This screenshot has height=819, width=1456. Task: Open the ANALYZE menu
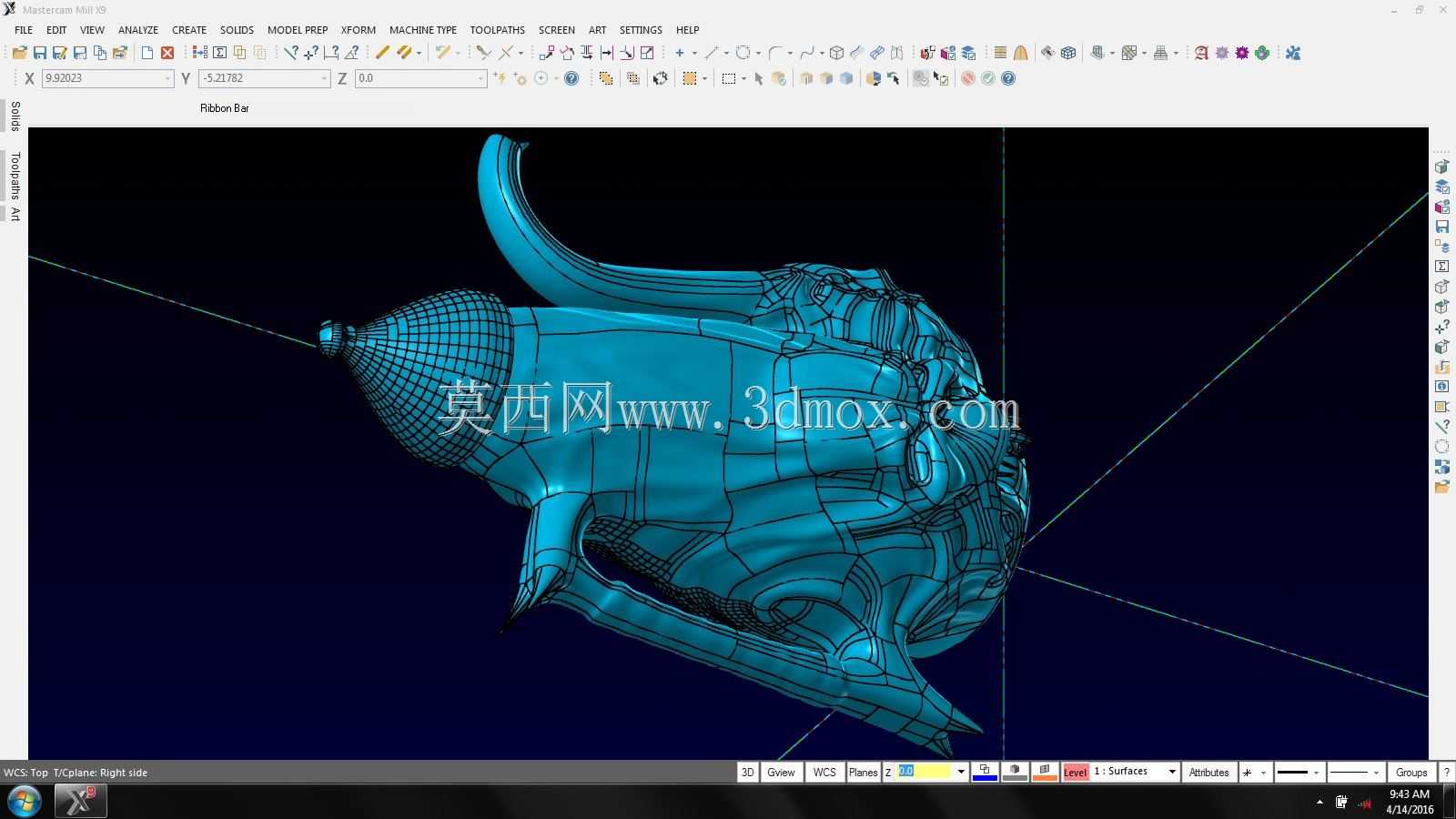(138, 30)
